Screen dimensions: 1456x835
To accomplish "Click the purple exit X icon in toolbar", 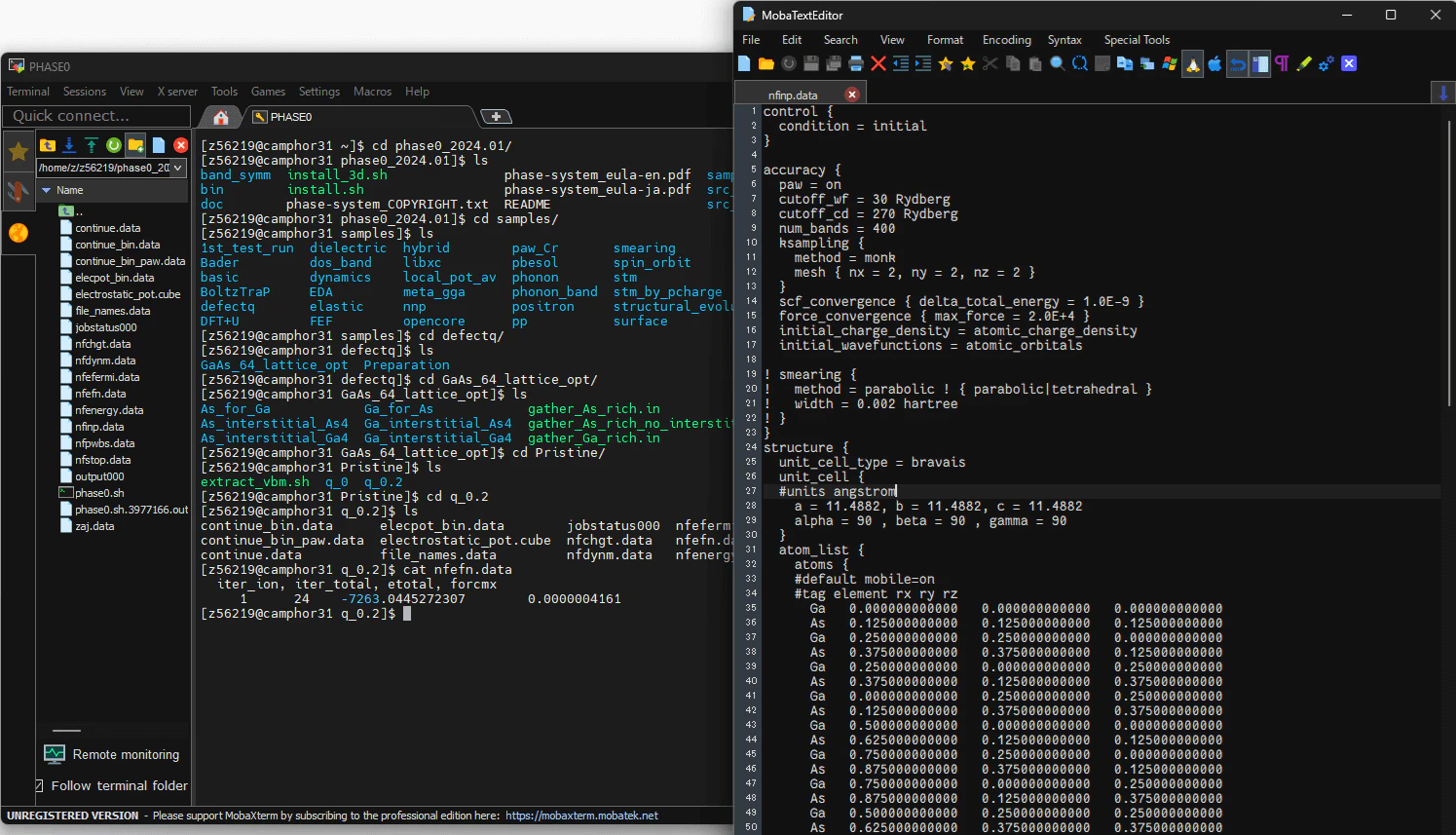I will [1349, 63].
